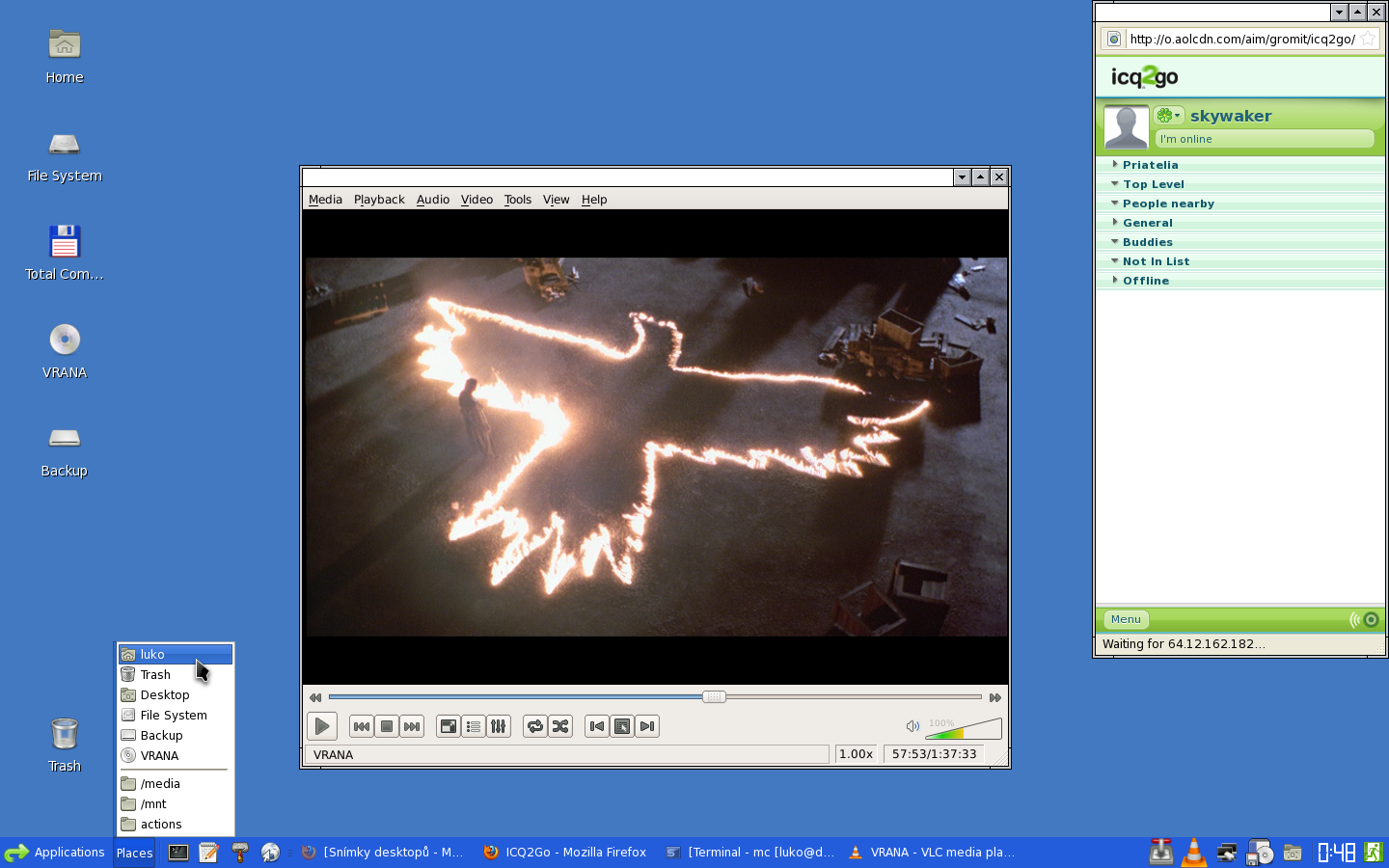Skip to next media in VLC playlist
Viewport: 1389px width, 868px height.
(412, 726)
